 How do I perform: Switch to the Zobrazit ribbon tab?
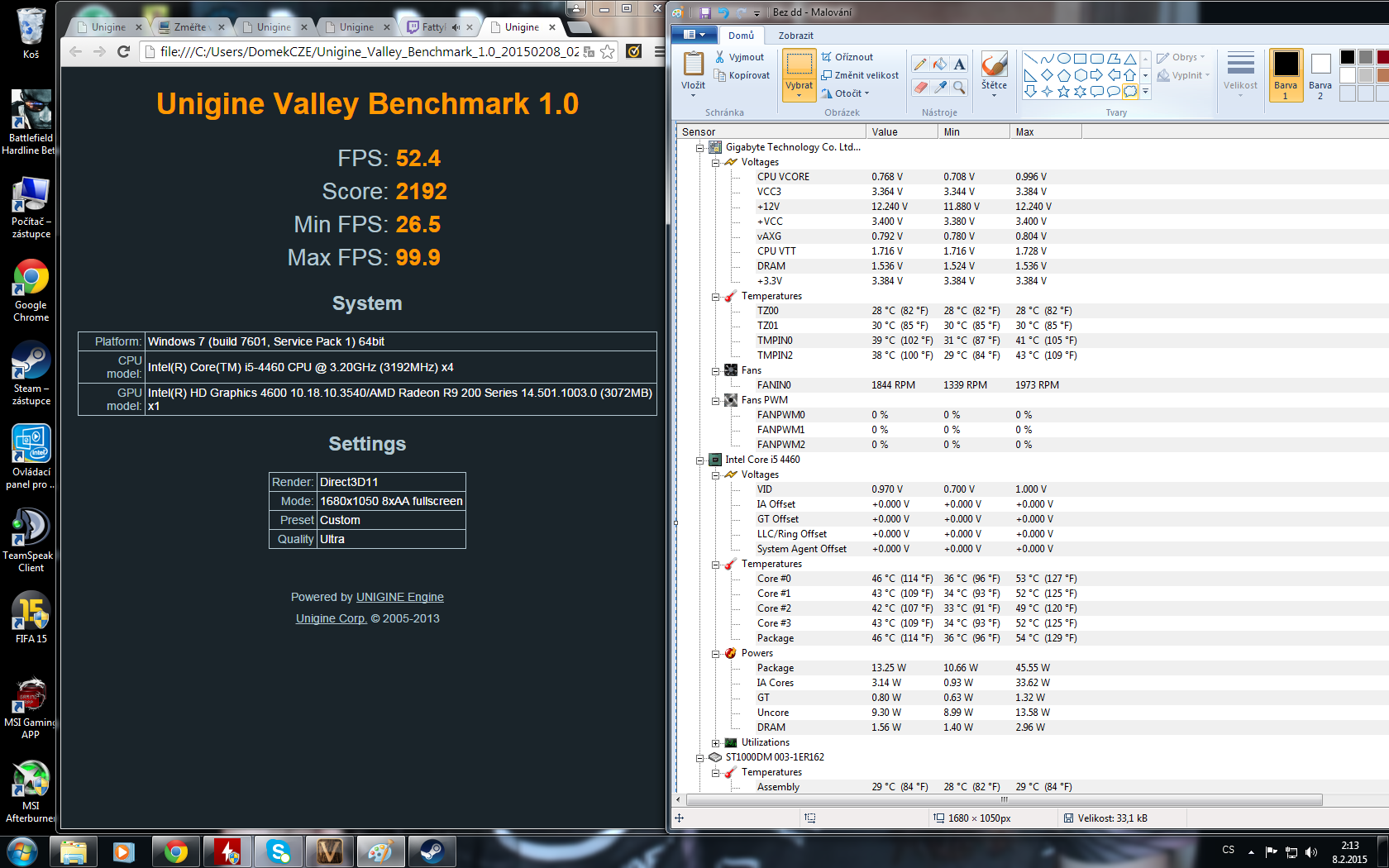[x=795, y=36]
